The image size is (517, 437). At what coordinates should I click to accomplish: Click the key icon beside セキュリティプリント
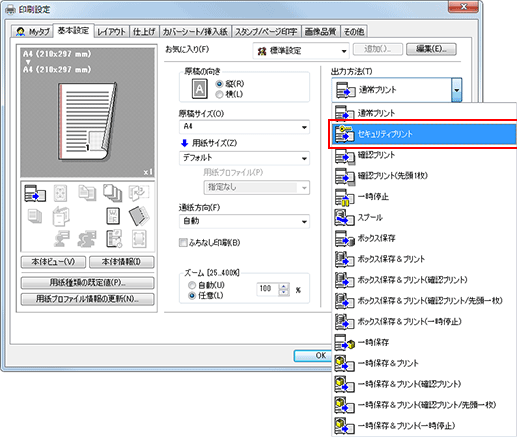344,134
